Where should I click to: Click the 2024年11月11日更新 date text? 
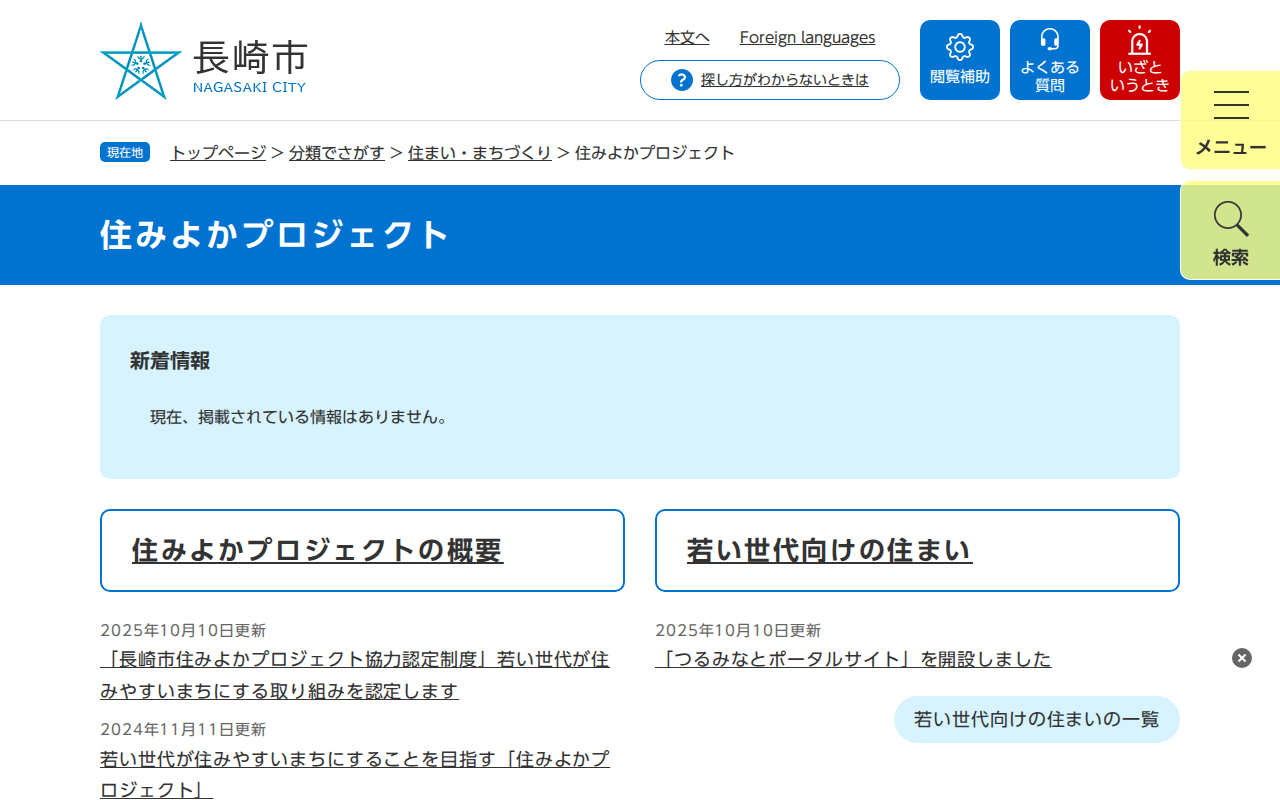[x=183, y=730]
